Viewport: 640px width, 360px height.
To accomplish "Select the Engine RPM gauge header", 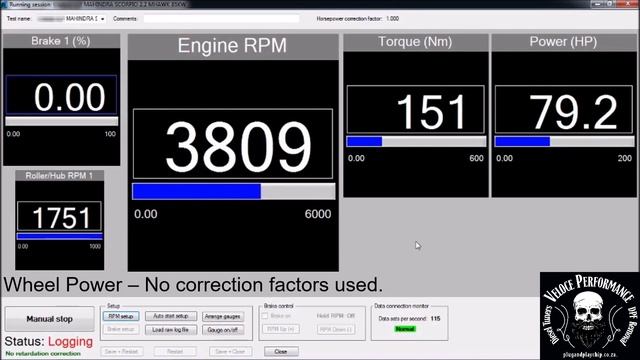I will [x=233, y=46].
